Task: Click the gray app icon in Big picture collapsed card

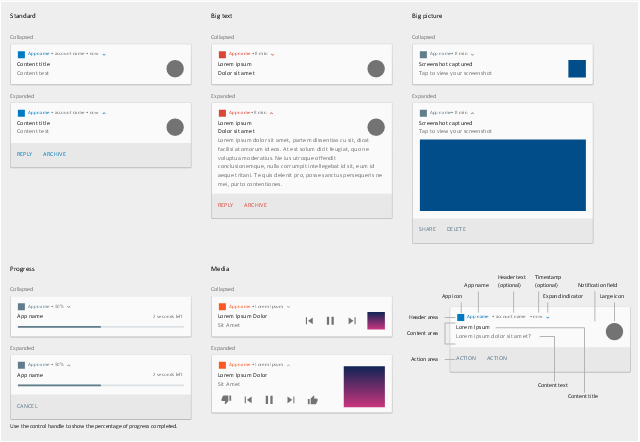Action: tap(423, 54)
